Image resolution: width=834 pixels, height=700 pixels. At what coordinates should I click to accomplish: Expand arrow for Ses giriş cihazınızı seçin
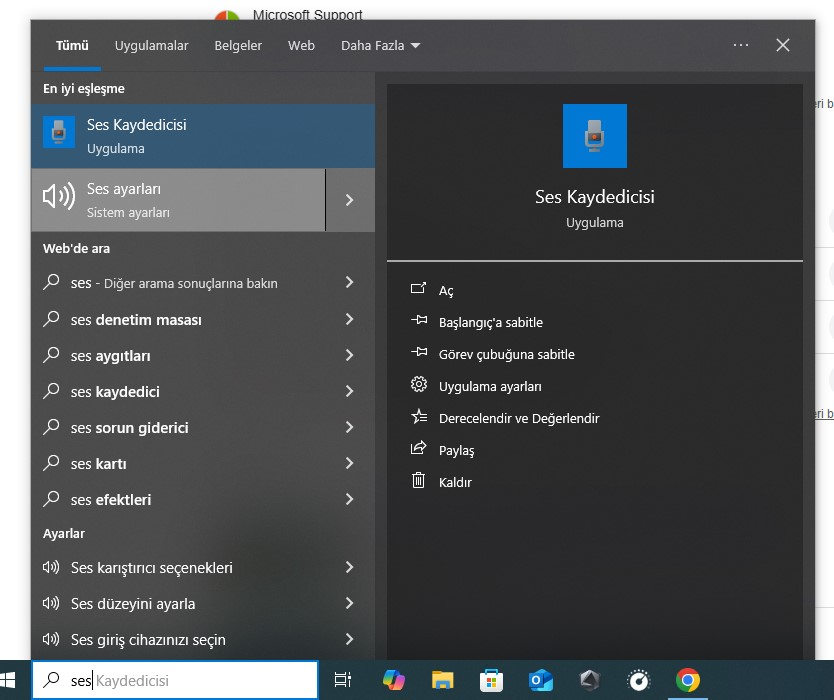[349, 639]
